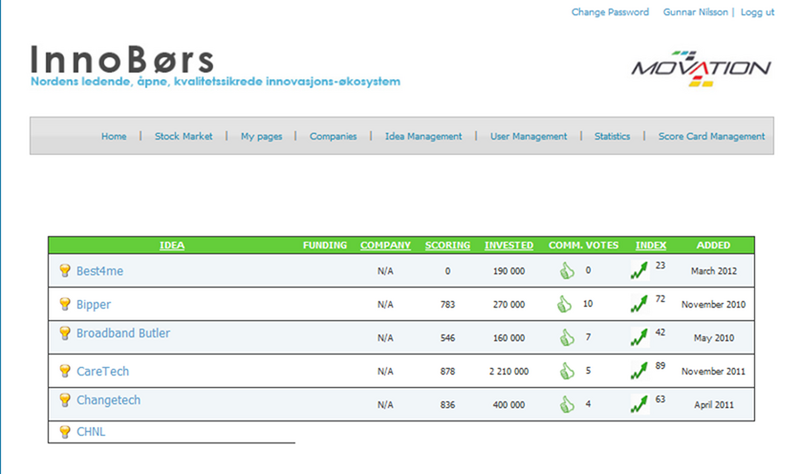This screenshot has width=800, height=474.
Task: Open the Best4me idea
Action: coord(100,271)
